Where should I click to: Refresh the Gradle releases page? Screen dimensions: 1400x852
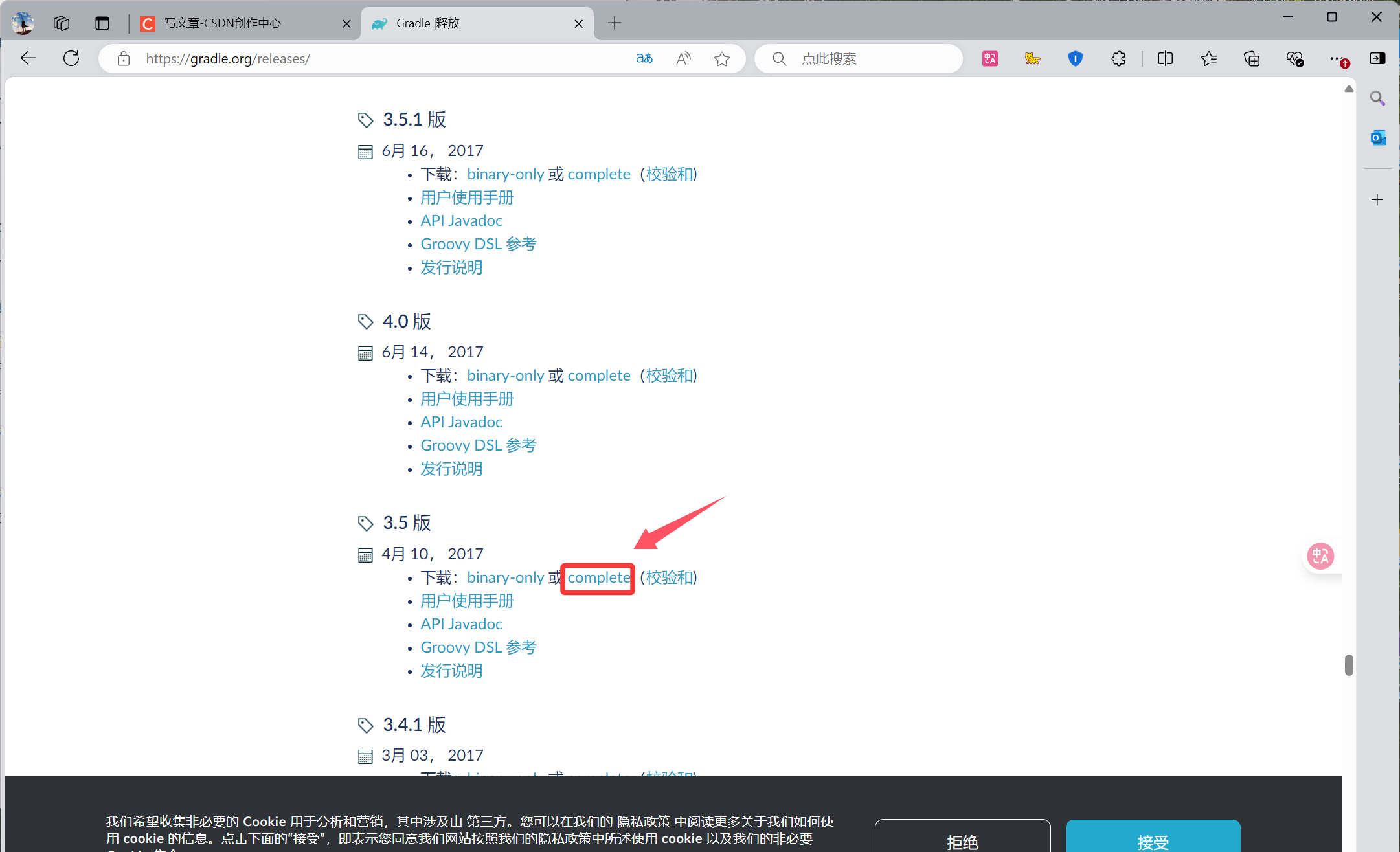click(71, 59)
